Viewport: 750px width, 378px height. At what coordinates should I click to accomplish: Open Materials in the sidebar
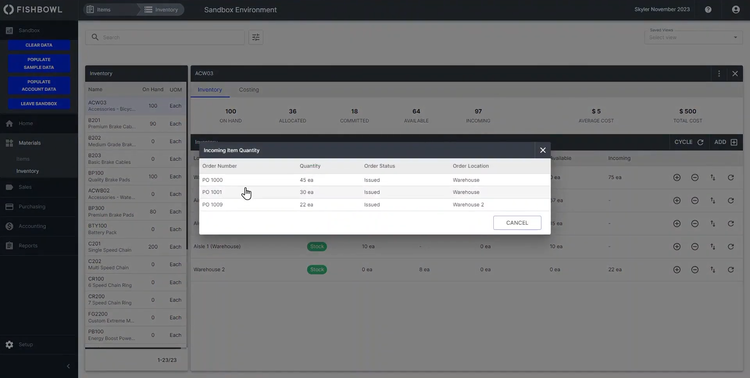tap(39, 143)
